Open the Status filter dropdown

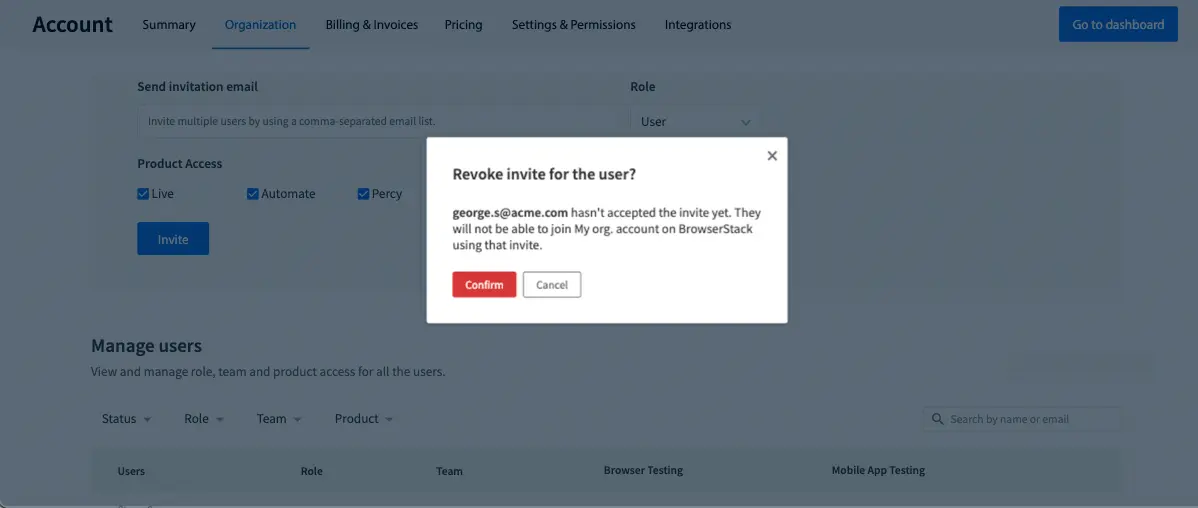click(126, 419)
